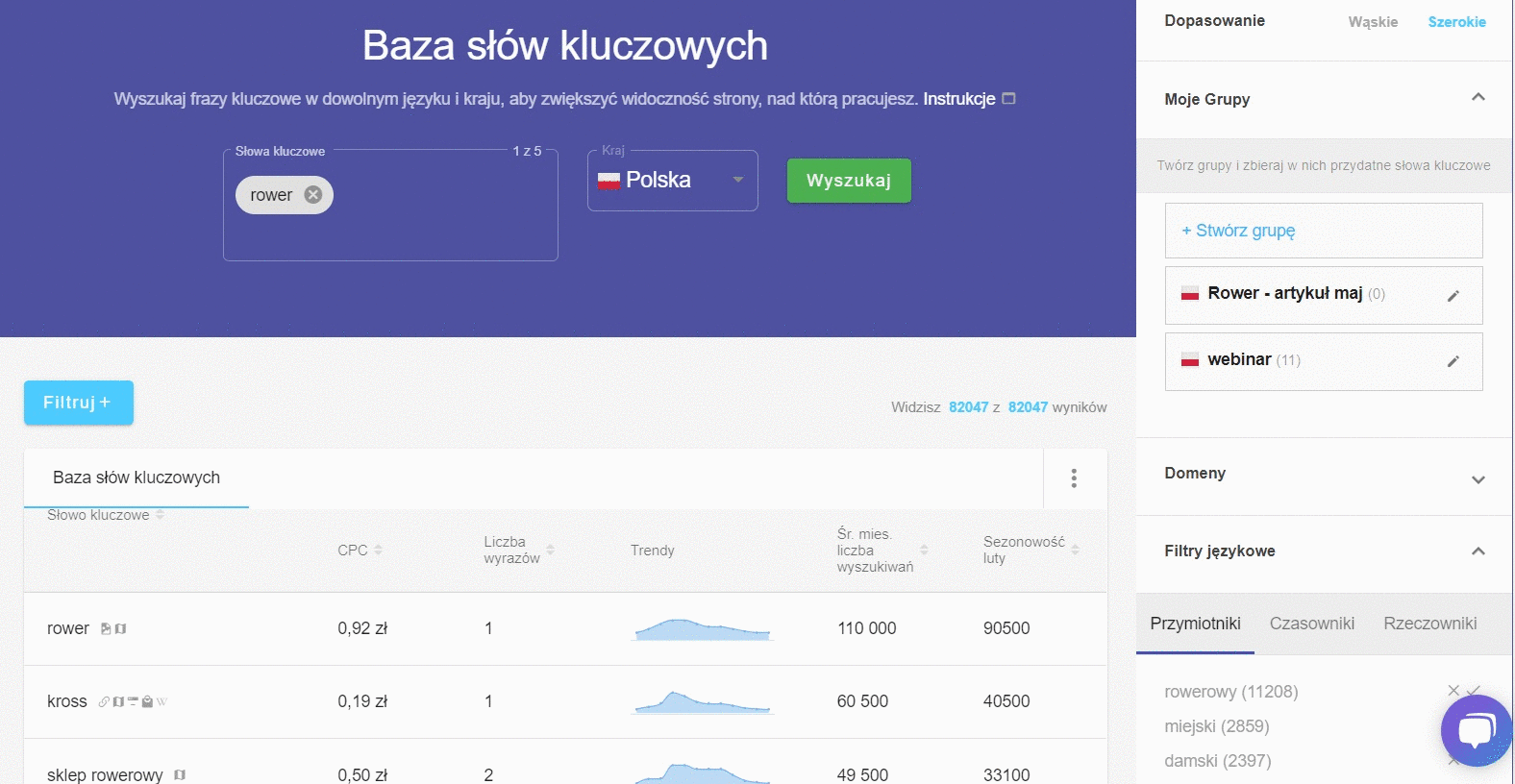Open the chat widget bubble

1477,730
